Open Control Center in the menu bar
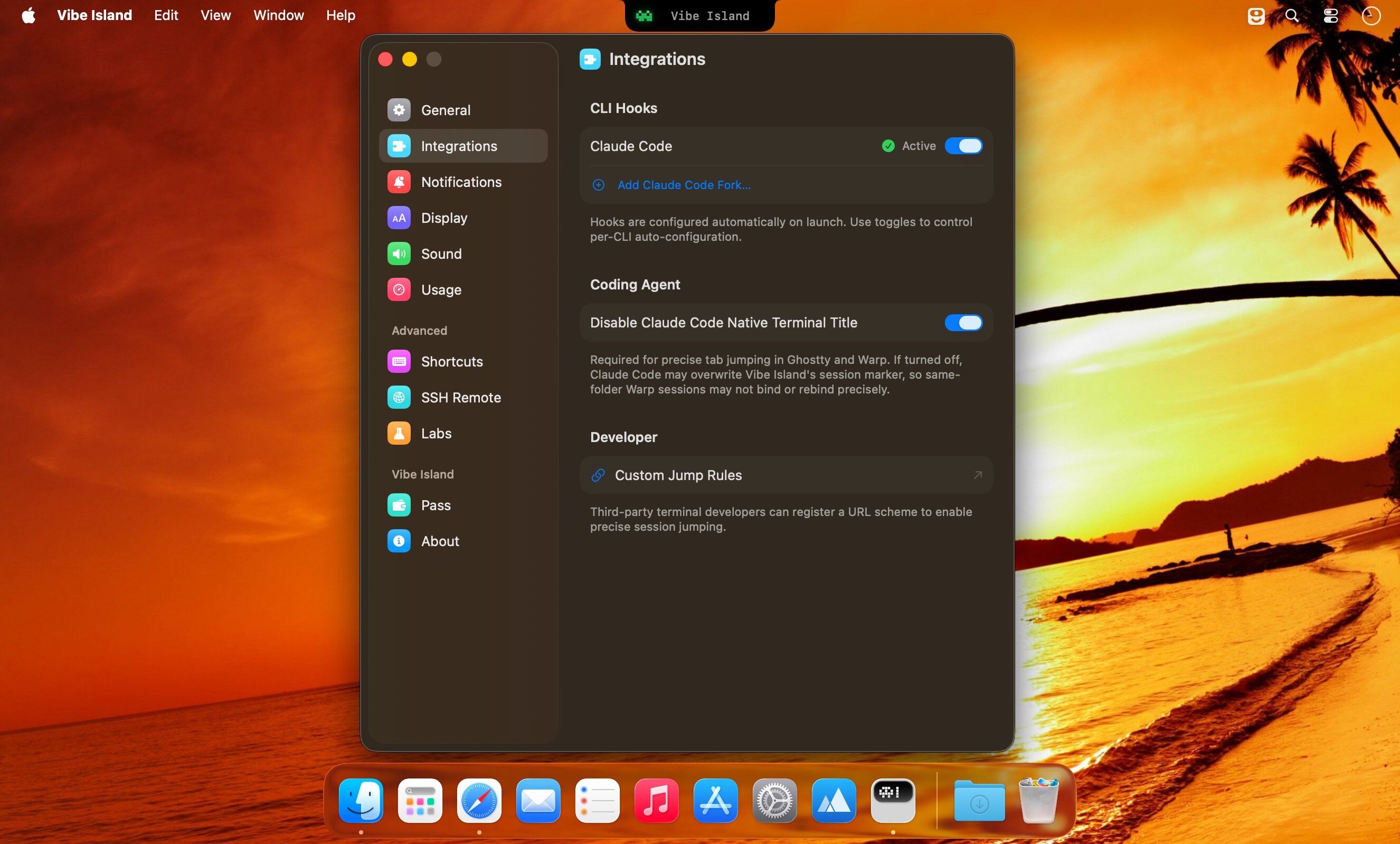The height and width of the screenshot is (844, 1400). pyautogui.click(x=1331, y=15)
